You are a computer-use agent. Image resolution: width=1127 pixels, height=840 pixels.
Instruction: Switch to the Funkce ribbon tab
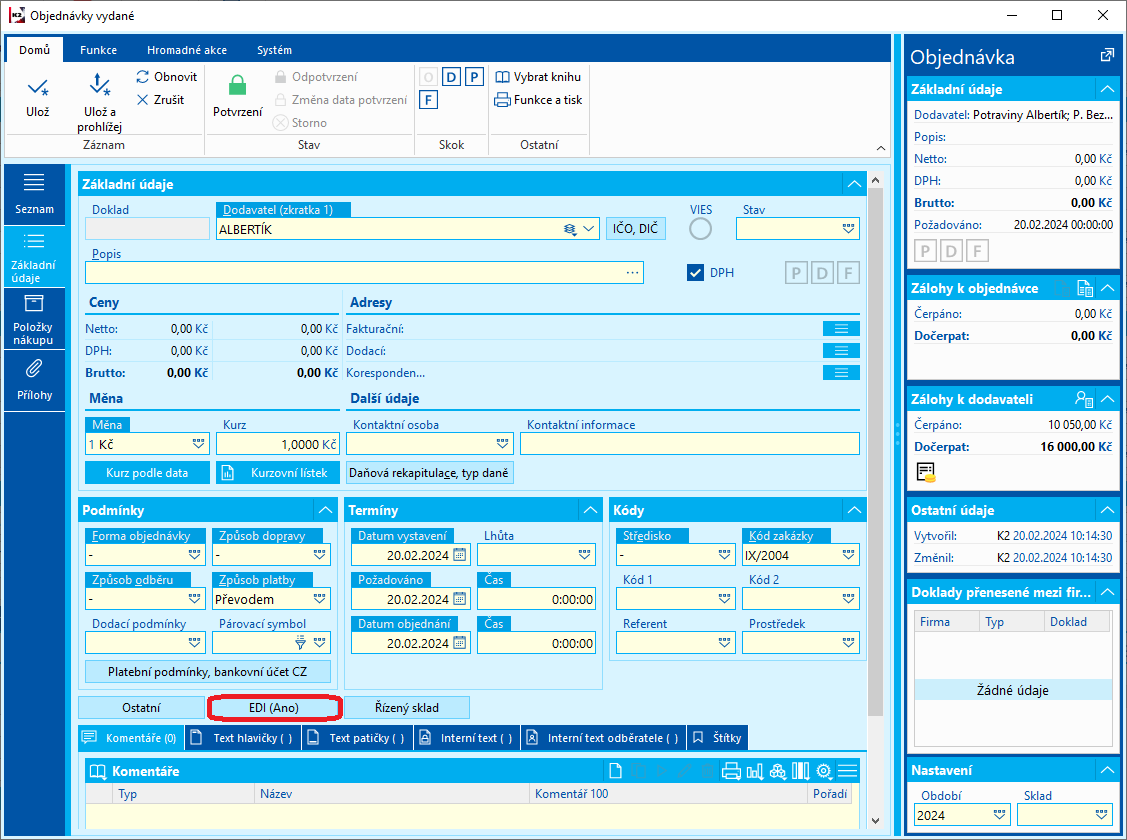(x=99, y=50)
